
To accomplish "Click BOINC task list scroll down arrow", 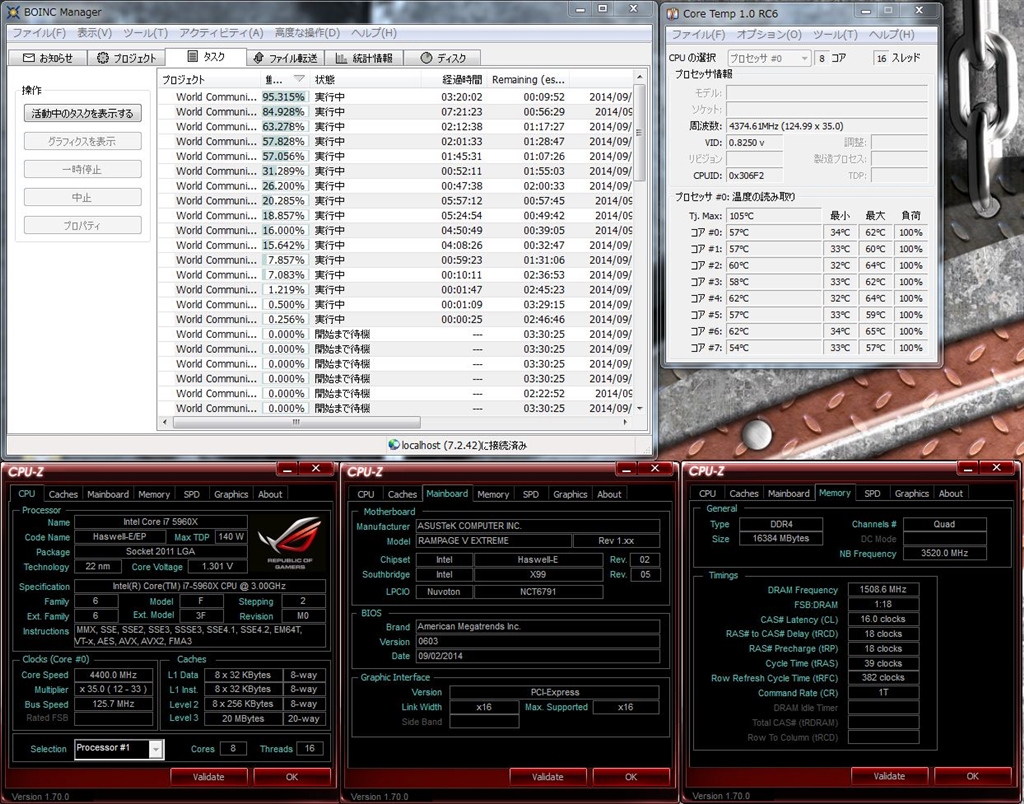I will click(639, 409).
